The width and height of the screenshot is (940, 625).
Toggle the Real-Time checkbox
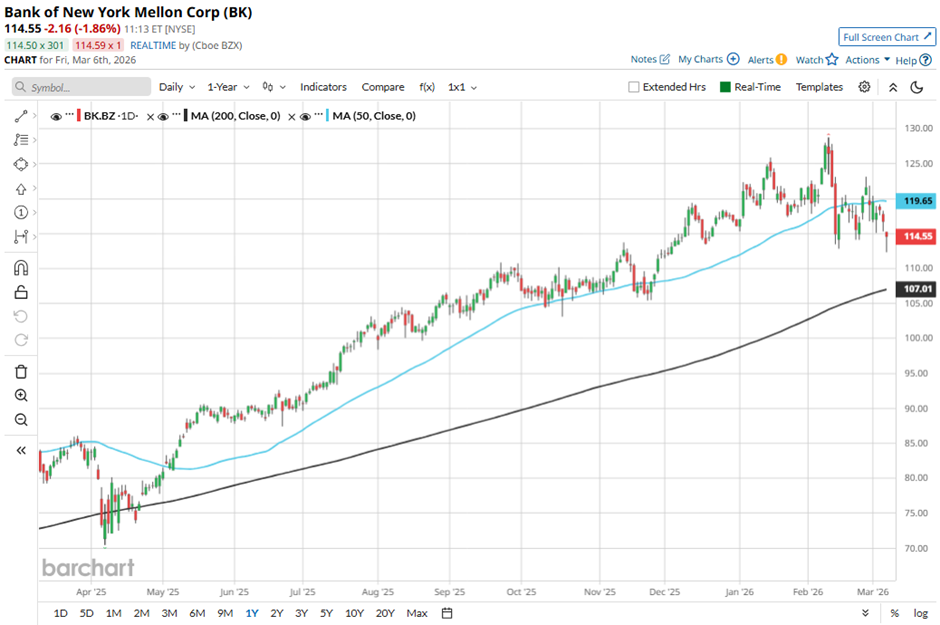(726, 87)
